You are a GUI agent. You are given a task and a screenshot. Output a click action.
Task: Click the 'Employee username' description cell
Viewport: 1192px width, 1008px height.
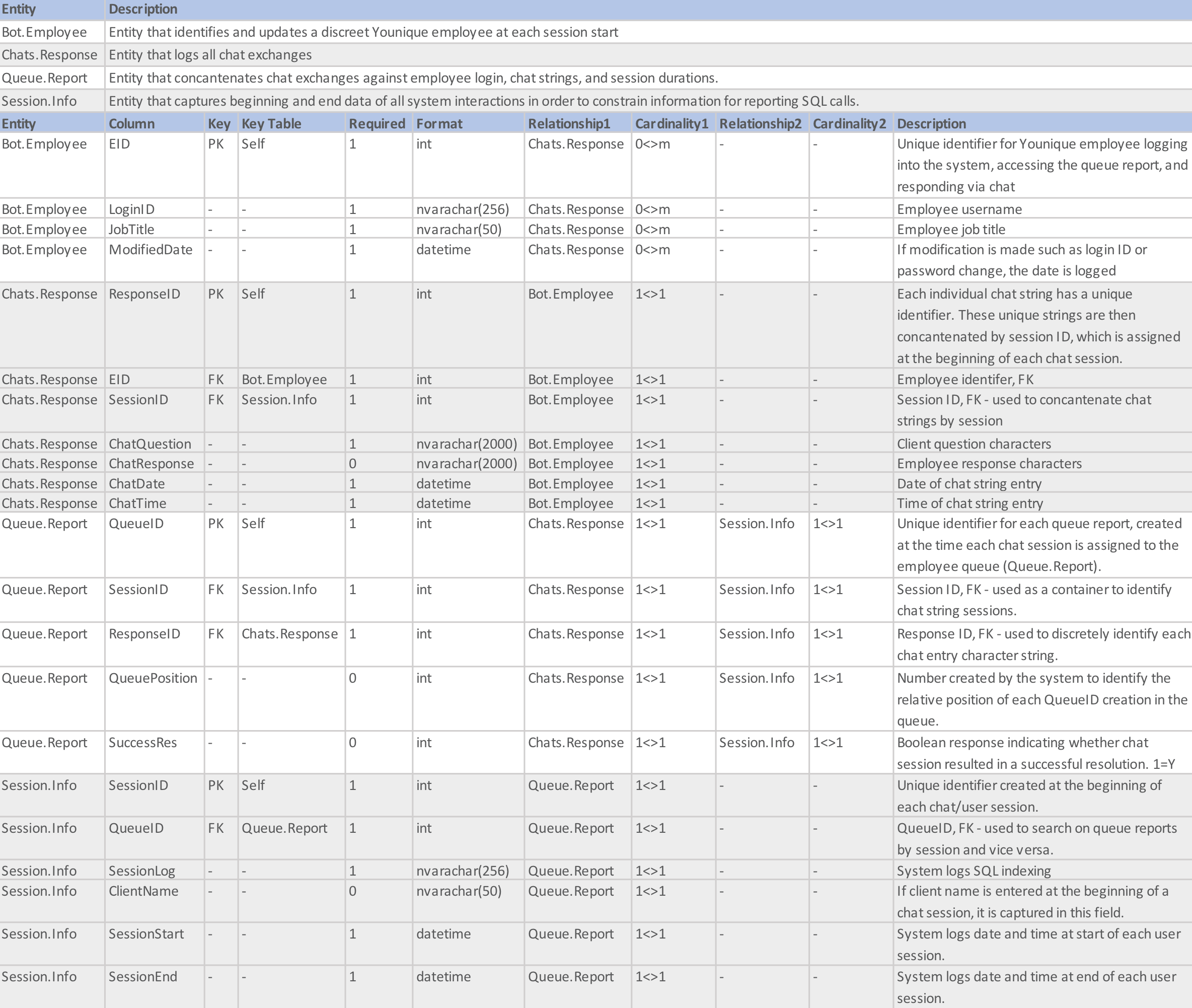pyautogui.click(x=1042, y=208)
